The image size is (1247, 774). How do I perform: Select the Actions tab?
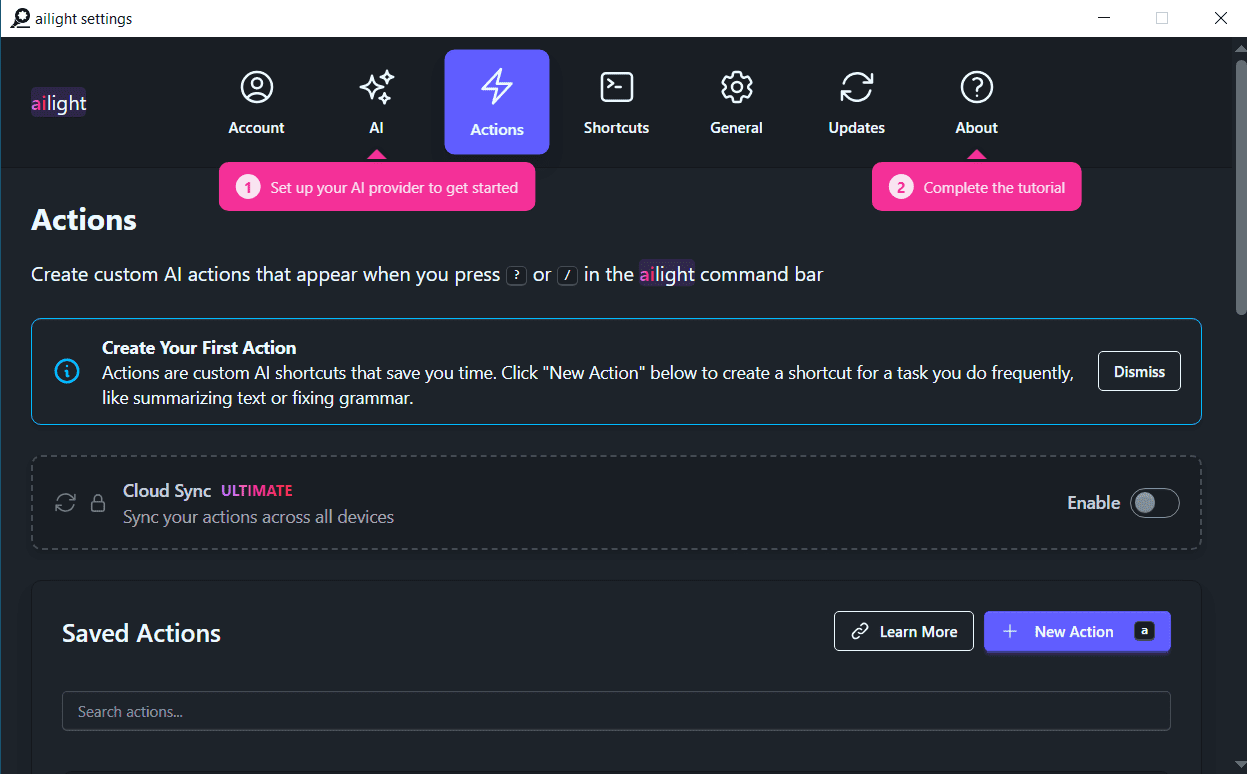[497, 102]
